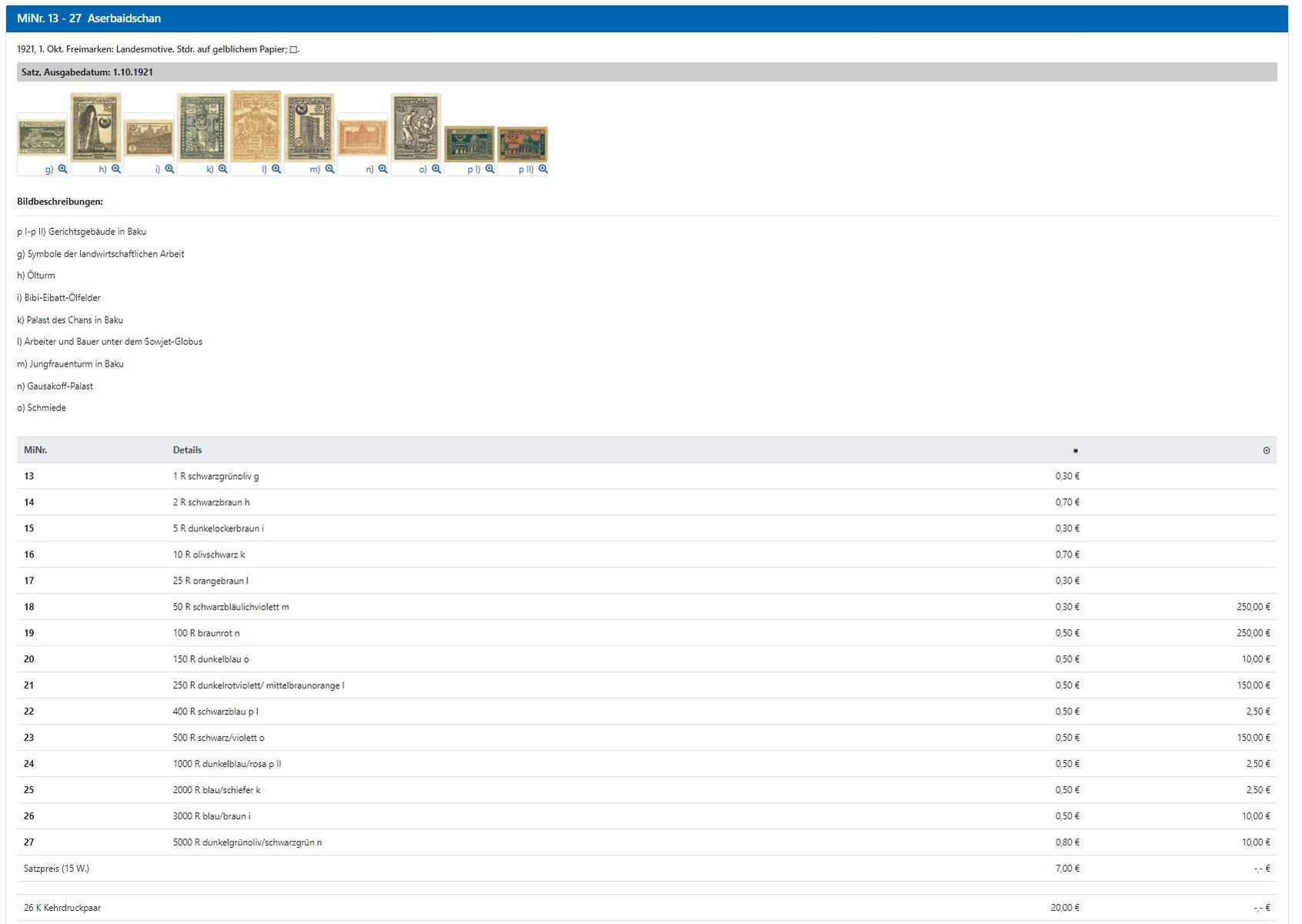
Task: Click magnifier icon for stamp n)
Action: 383,169
